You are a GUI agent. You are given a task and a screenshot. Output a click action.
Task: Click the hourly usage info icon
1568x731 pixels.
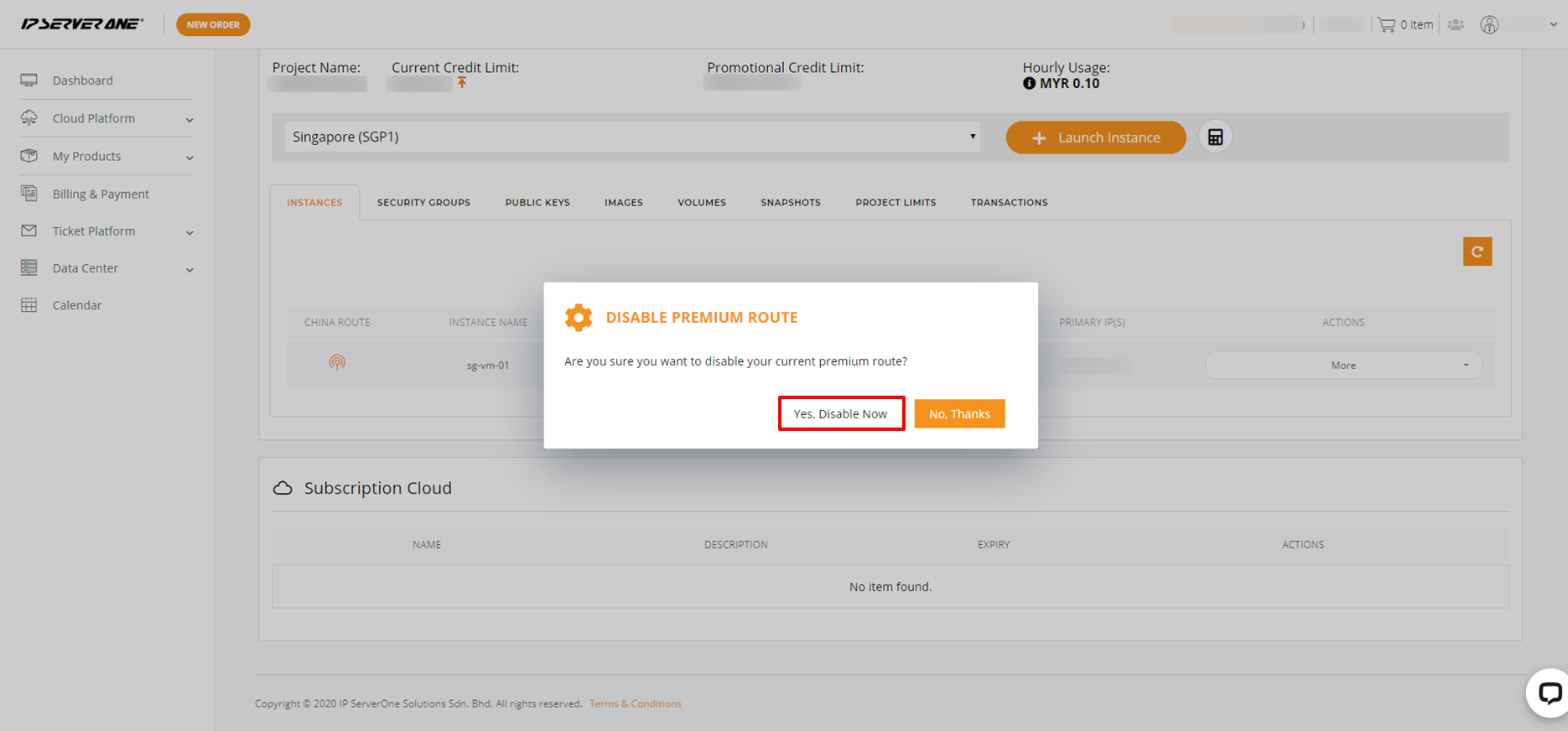pyautogui.click(x=1029, y=83)
